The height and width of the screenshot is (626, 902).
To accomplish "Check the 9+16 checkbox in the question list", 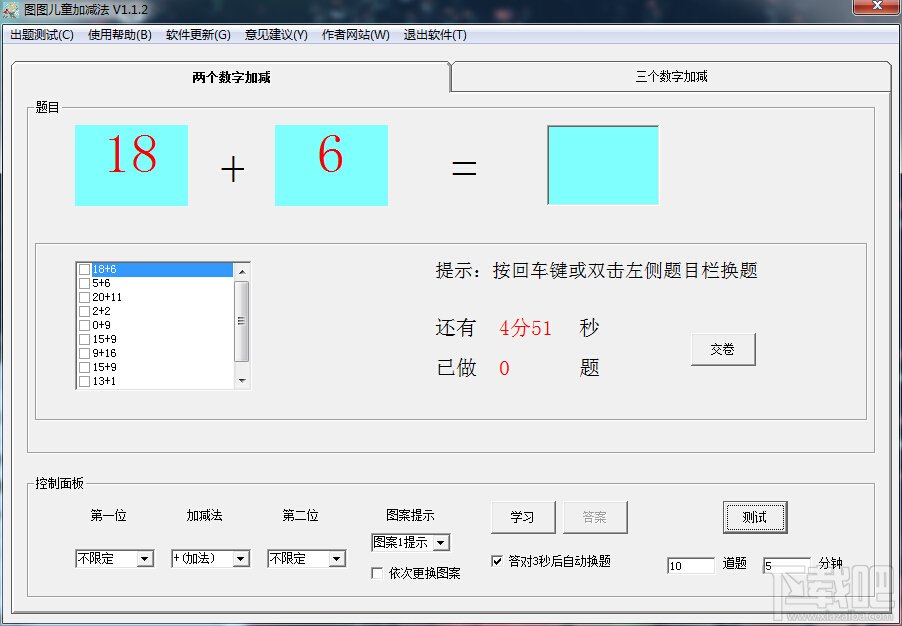I will [85, 353].
